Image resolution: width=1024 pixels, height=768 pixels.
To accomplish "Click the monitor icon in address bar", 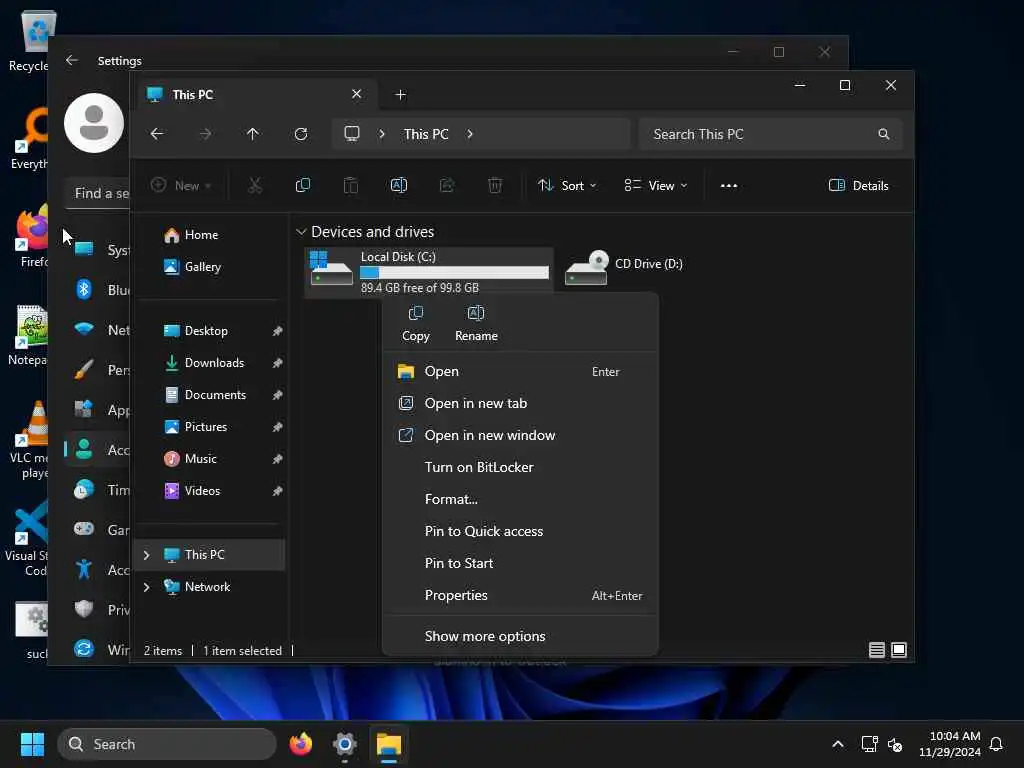I will (x=352, y=134).
